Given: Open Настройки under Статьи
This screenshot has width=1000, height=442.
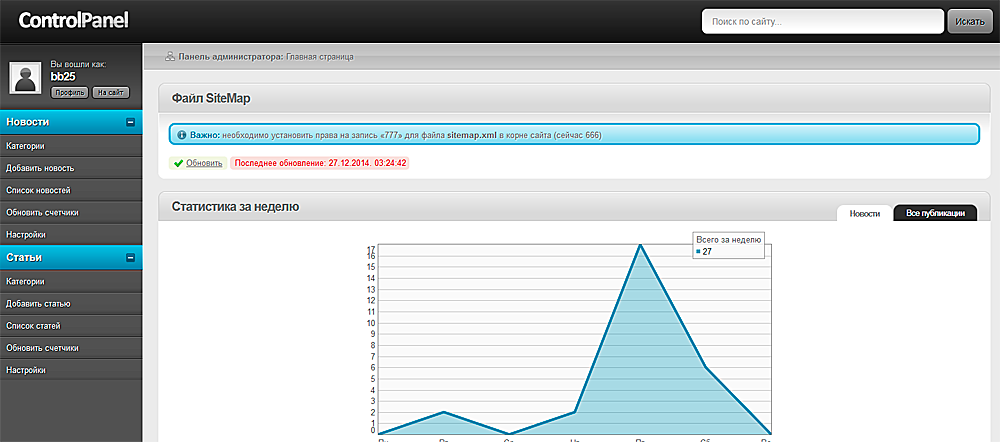Looking at the screenshot, I should click(71, 370).
